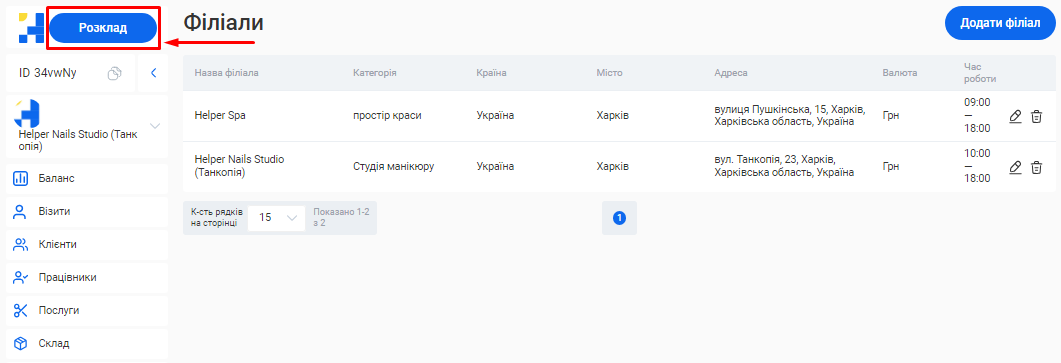1061x363 pixels.
Task: Click the 10:00 — 18:00 working hours cell
Action: pos(977,166)
